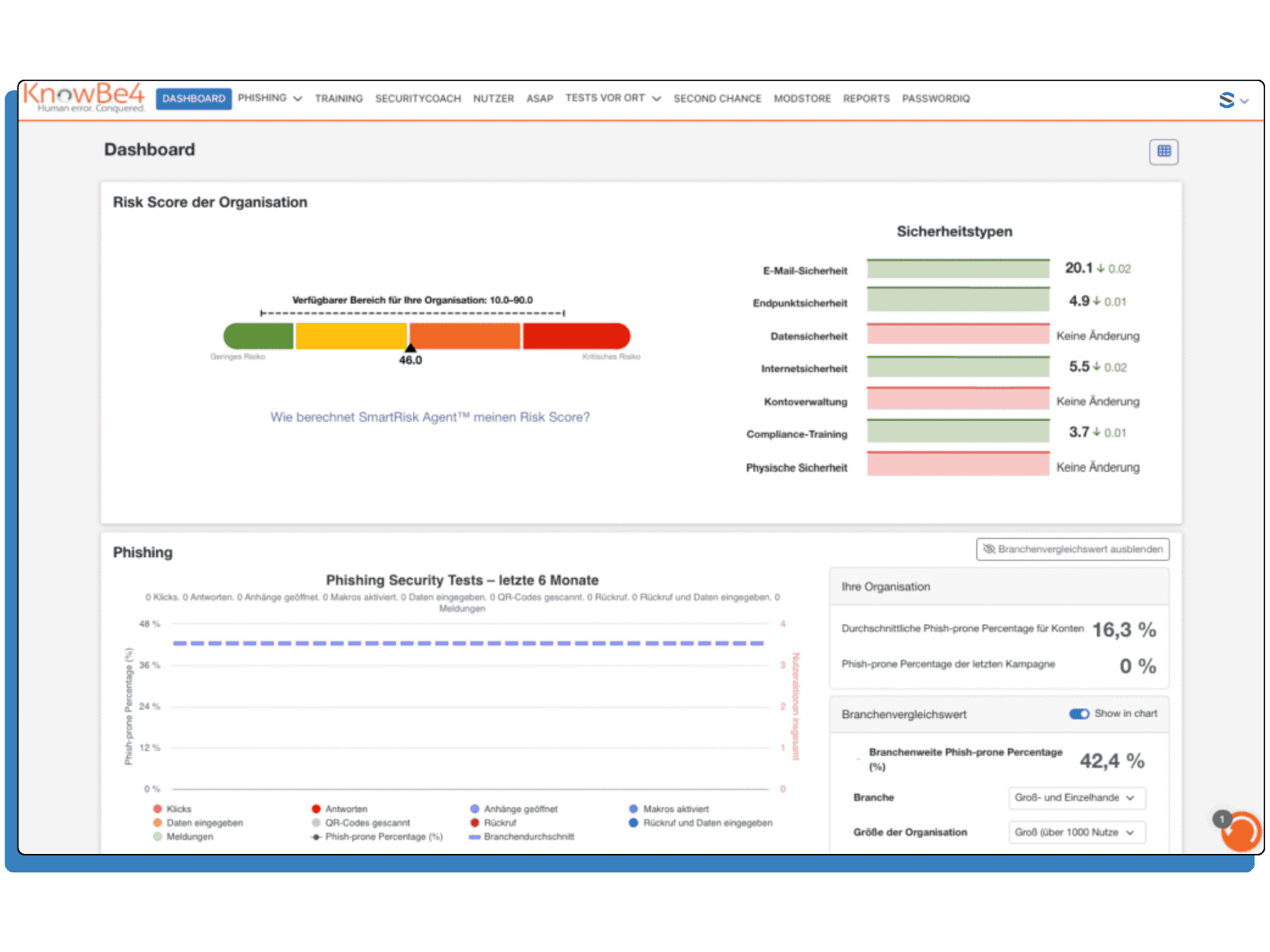This screenshot has height=952, width=1270.
Task: Click the 3.7 Compliance-Training score
Action: (x=1079, y=432)
